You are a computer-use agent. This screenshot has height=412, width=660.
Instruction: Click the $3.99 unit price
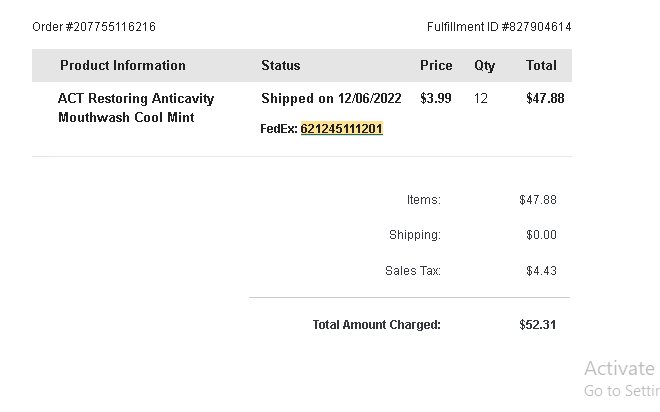[436, 98]
